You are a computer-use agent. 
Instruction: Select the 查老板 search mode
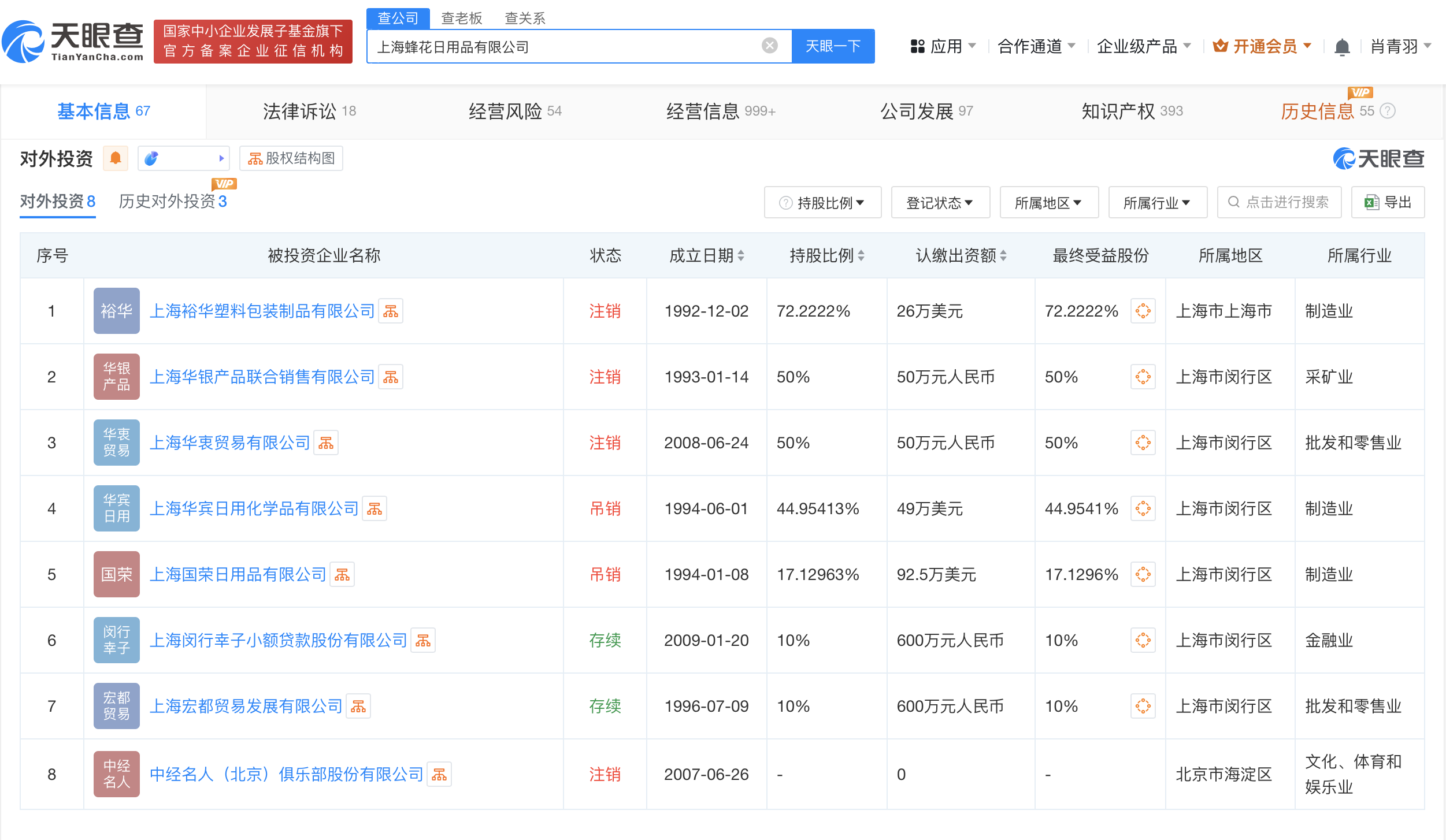point(461,18)
